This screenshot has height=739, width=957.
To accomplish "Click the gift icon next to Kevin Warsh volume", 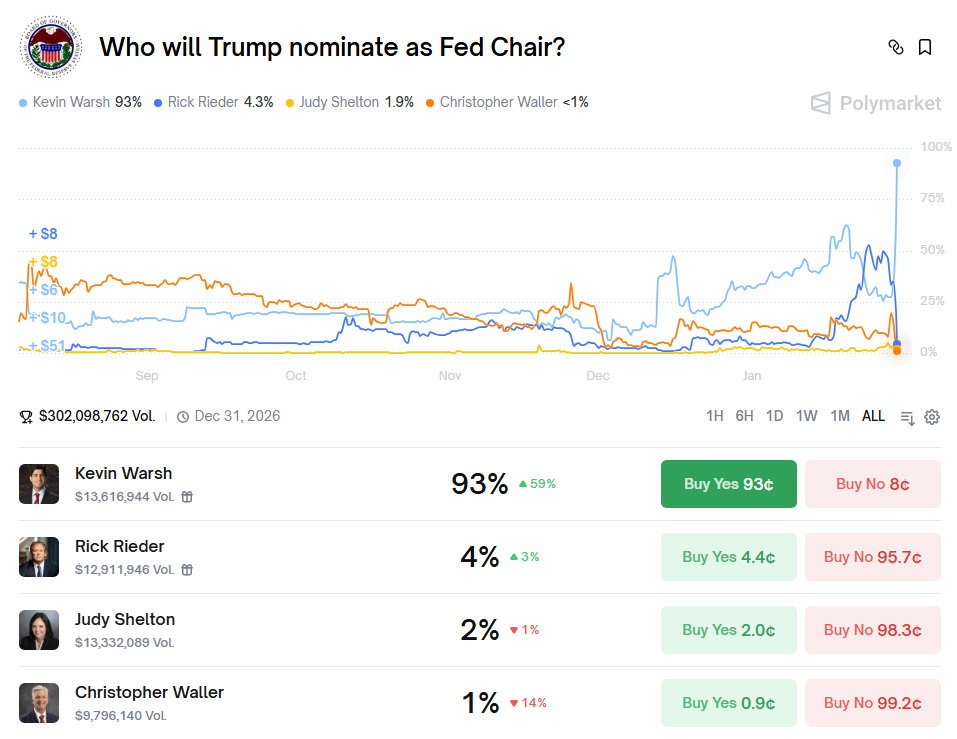I will 187,496.
